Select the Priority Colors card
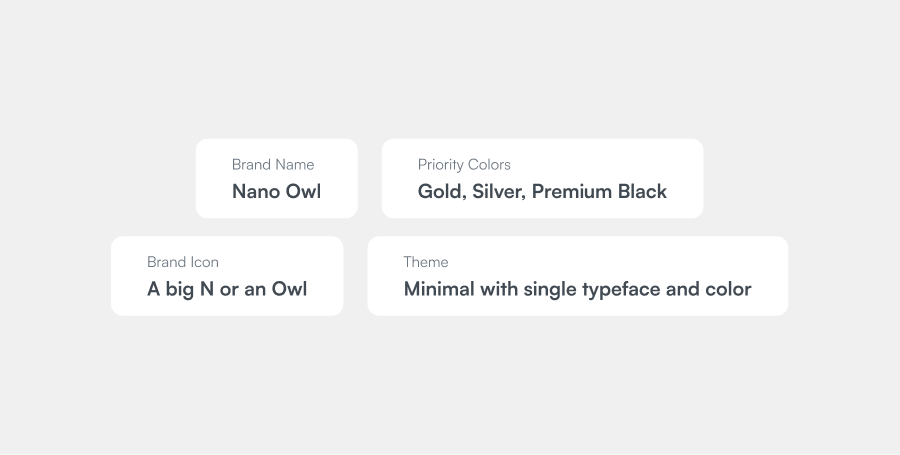The image size is (900, 455). coord(542,178)
